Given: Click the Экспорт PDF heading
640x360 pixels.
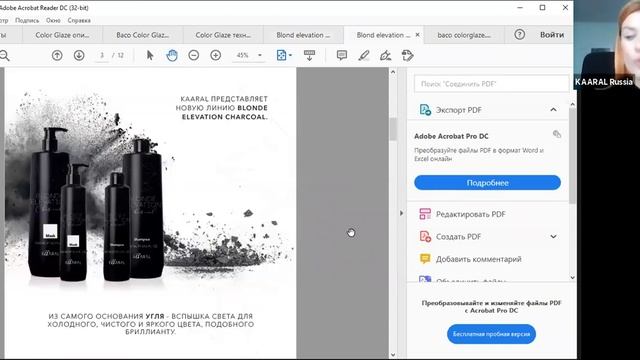Looking at the screenshot, I should 459,110.
